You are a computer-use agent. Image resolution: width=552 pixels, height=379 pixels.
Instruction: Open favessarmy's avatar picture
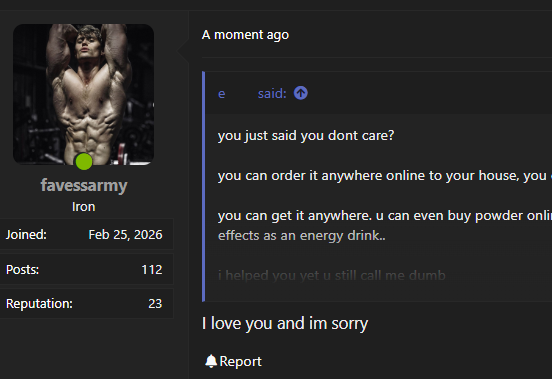pos(83,94)
